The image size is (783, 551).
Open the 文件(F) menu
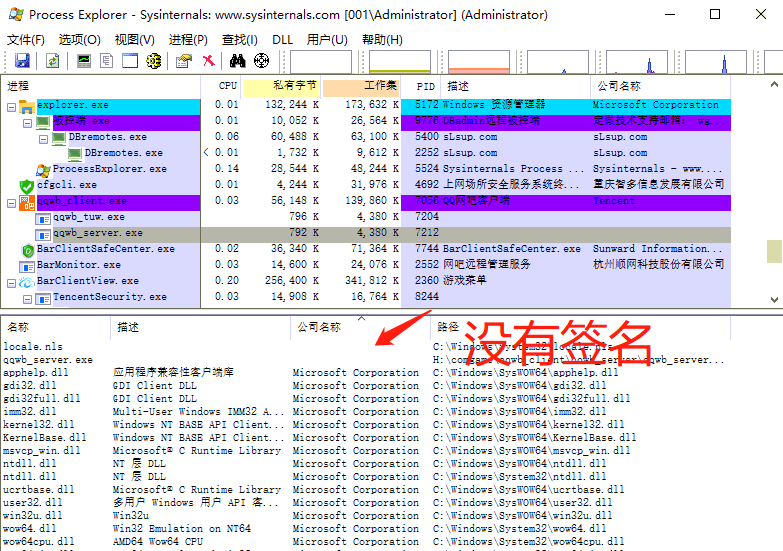pyautogui.click(x=26, y=39)
